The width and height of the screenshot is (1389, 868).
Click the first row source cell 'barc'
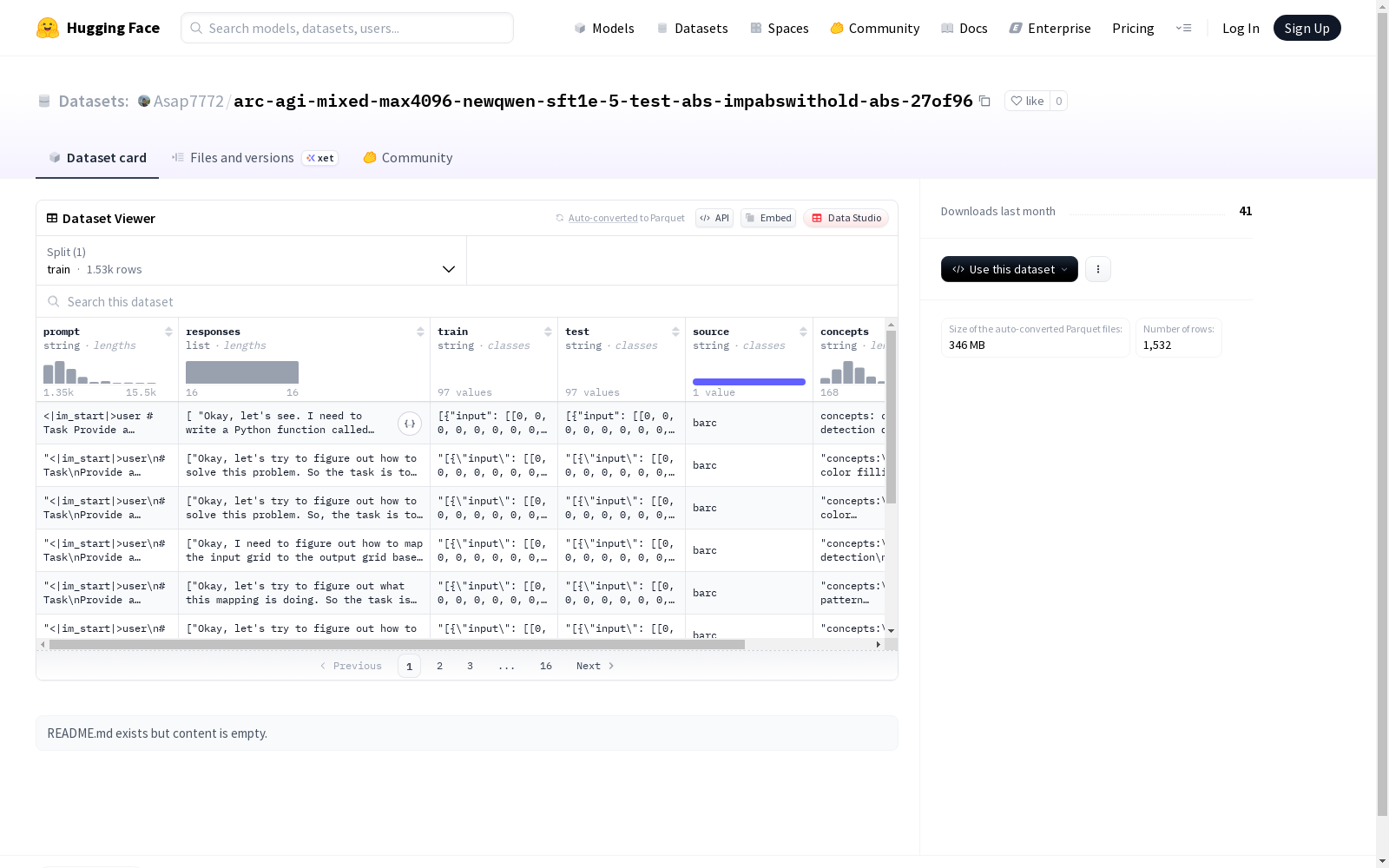pyautogui.click(x=749, y=424)
